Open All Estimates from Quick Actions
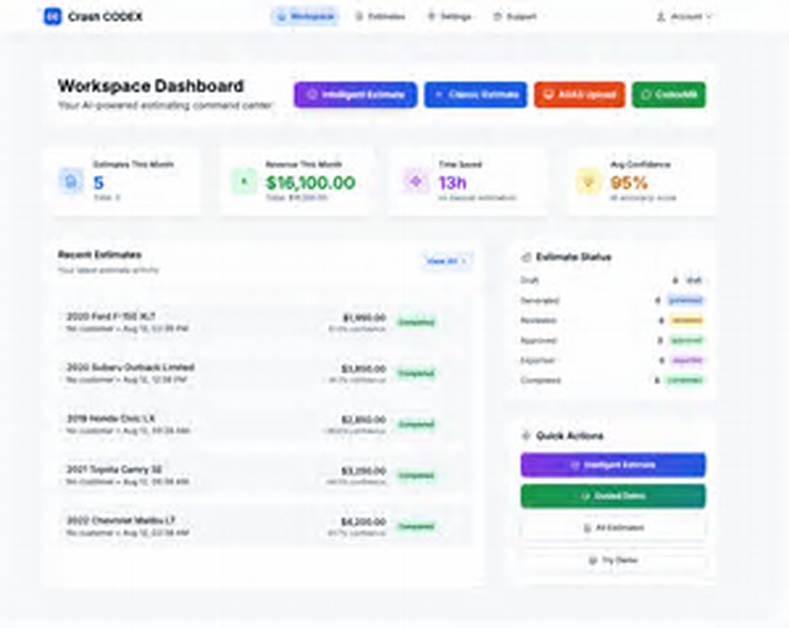Viewport: 789px width, 628px height. click(613, 528)
